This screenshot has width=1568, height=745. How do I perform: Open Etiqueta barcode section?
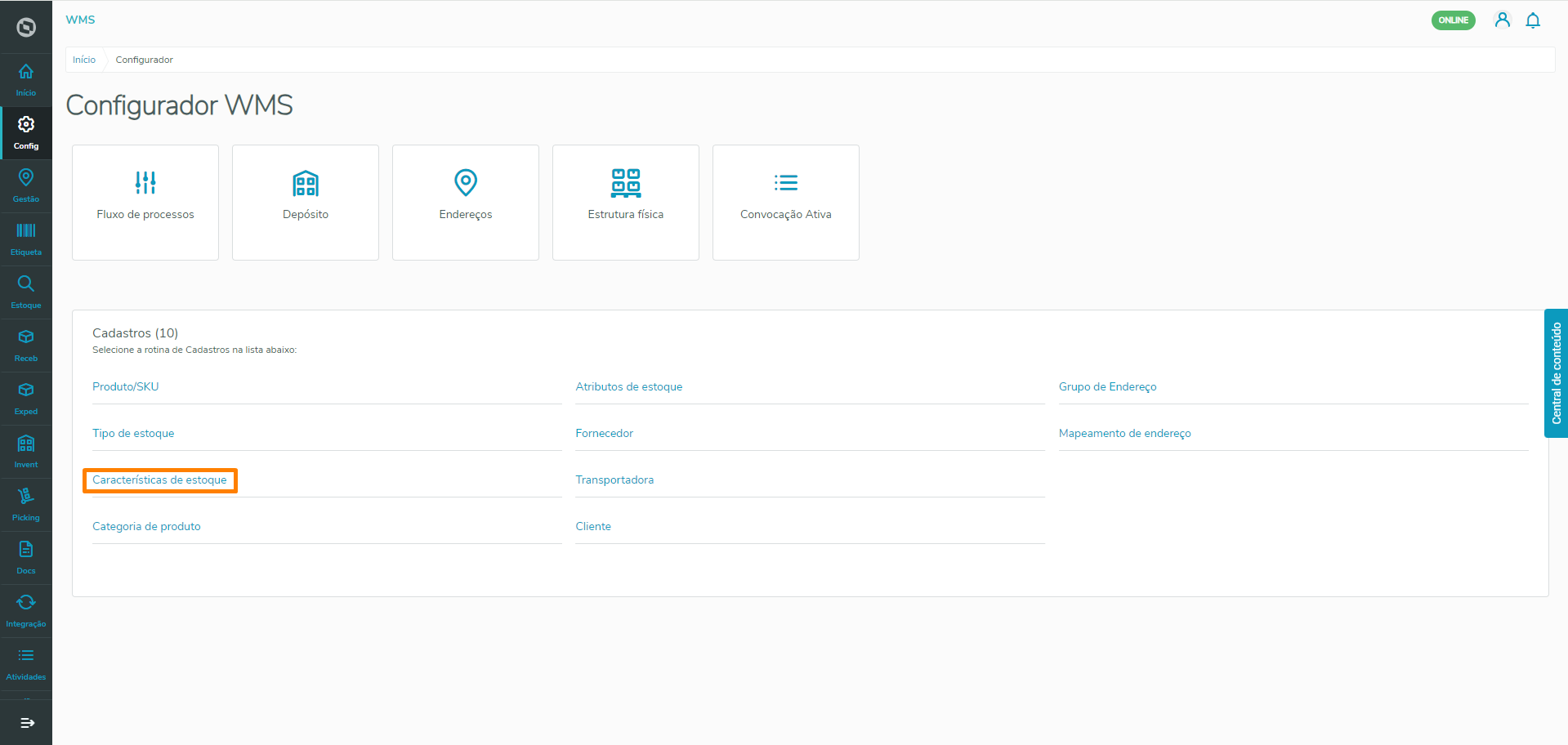26,239
